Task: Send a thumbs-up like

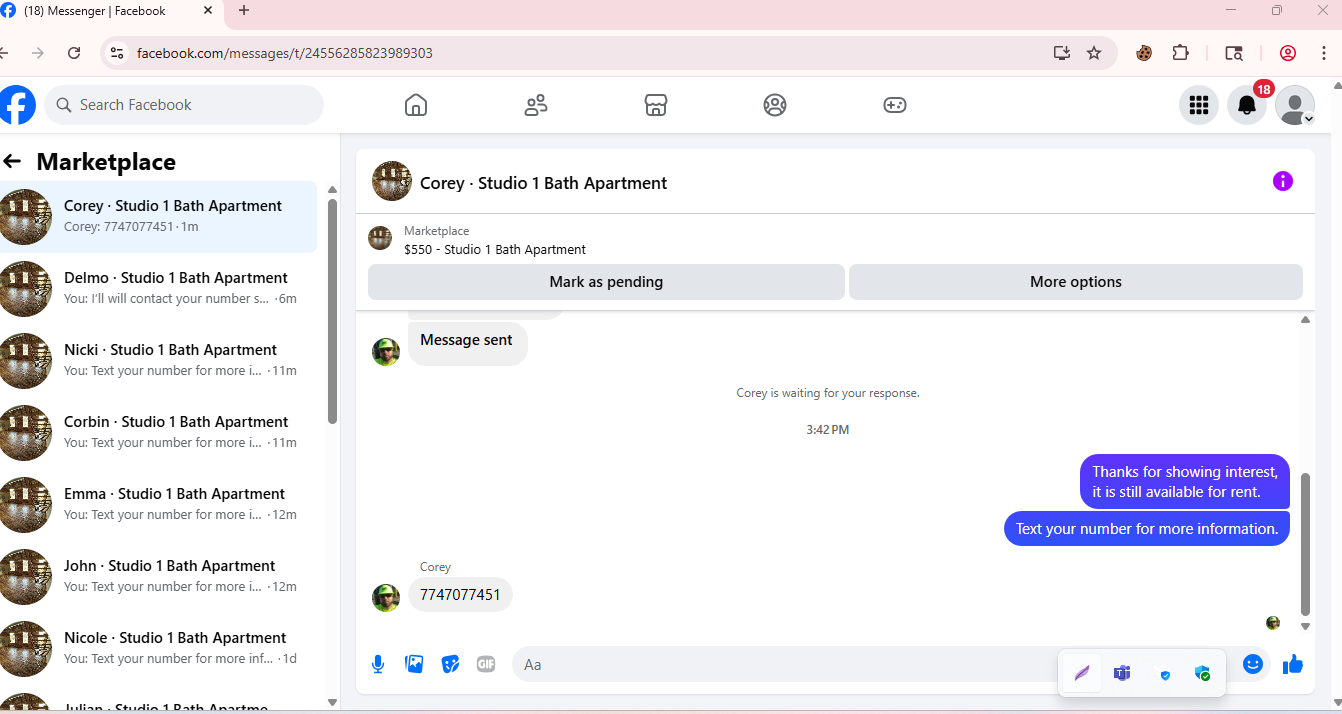Action: 1293,664
